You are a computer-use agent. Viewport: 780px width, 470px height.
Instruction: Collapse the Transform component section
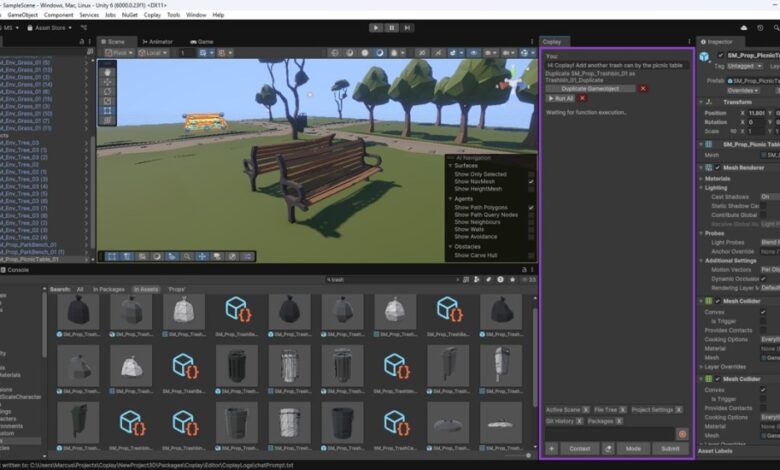pyautogui.click(x=702, y=102)
